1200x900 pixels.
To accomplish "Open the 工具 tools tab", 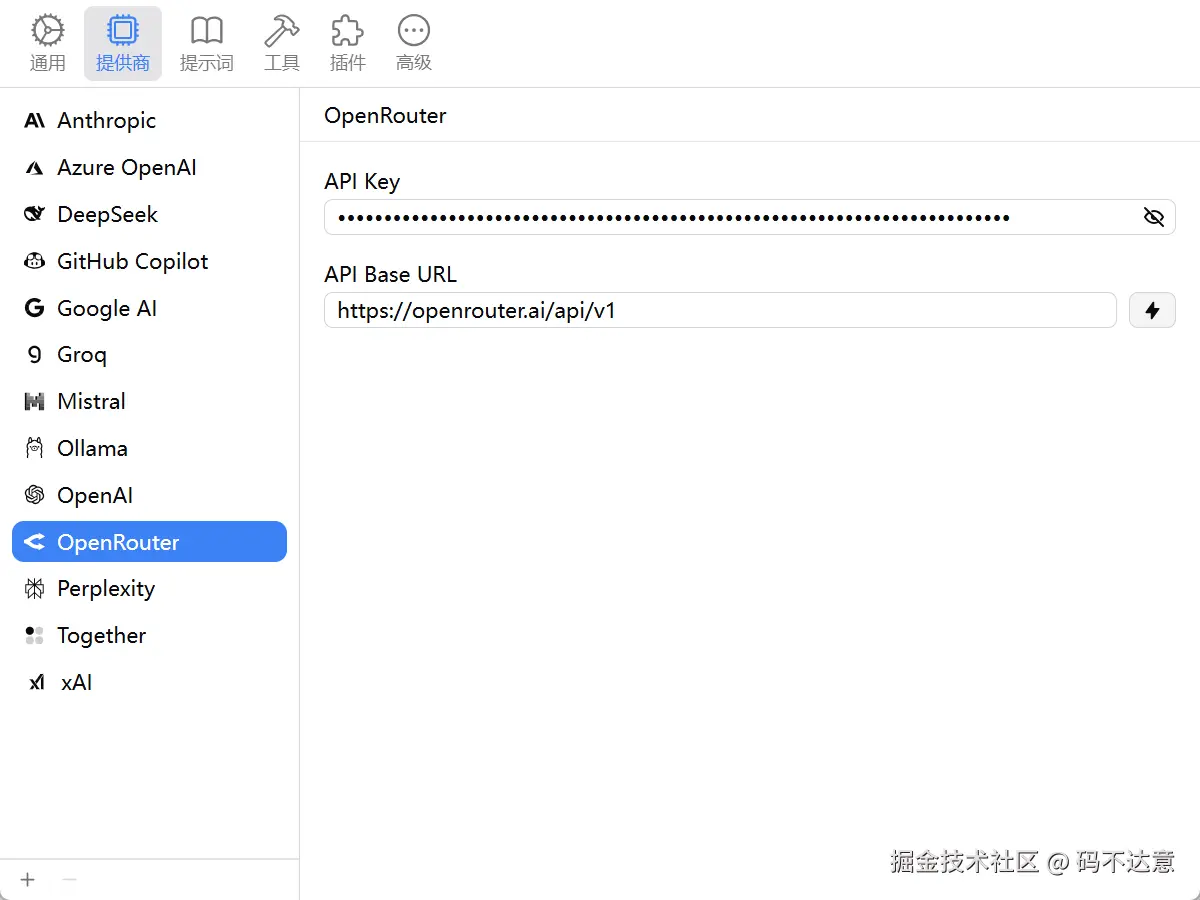I will pos(282,44).
